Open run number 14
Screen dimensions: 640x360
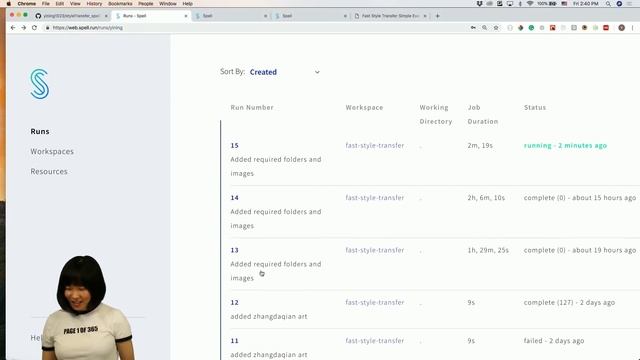234,198
